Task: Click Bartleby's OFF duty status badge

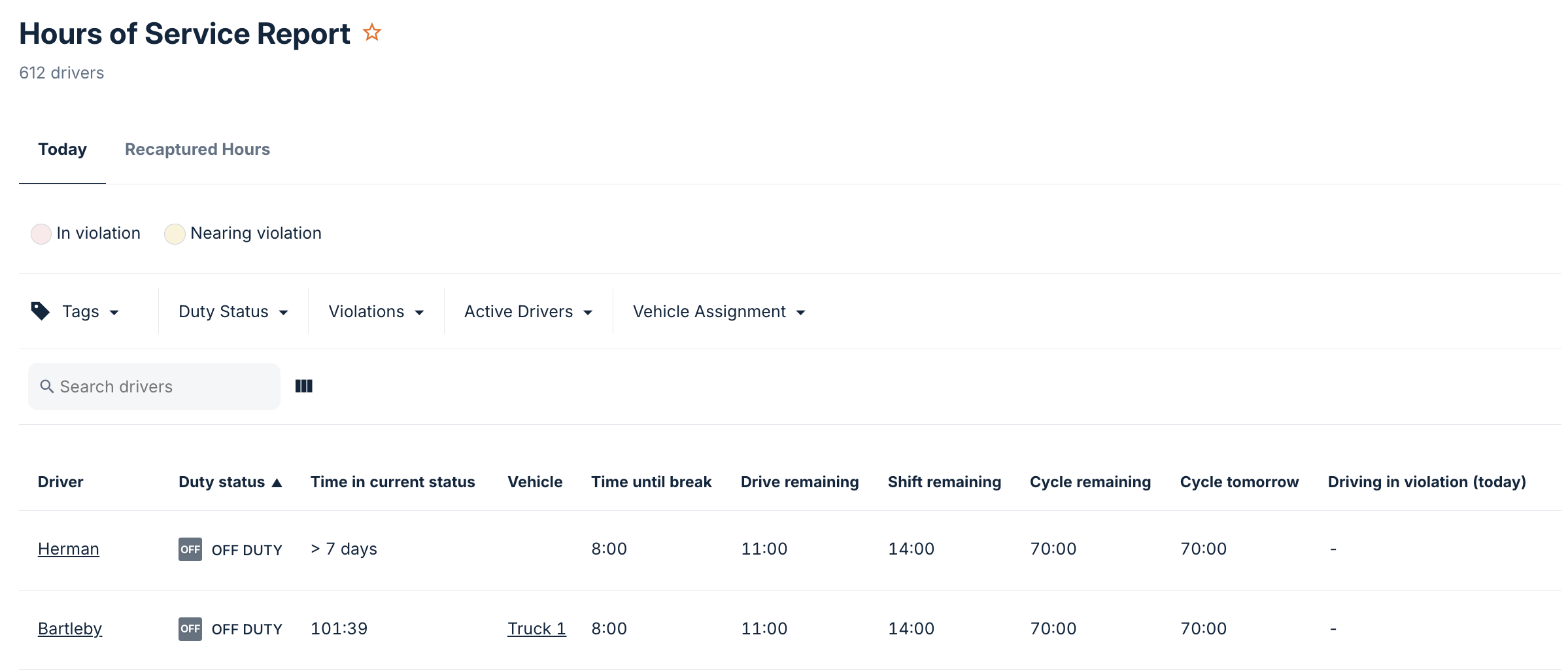Action: click(x=190, y=629)
